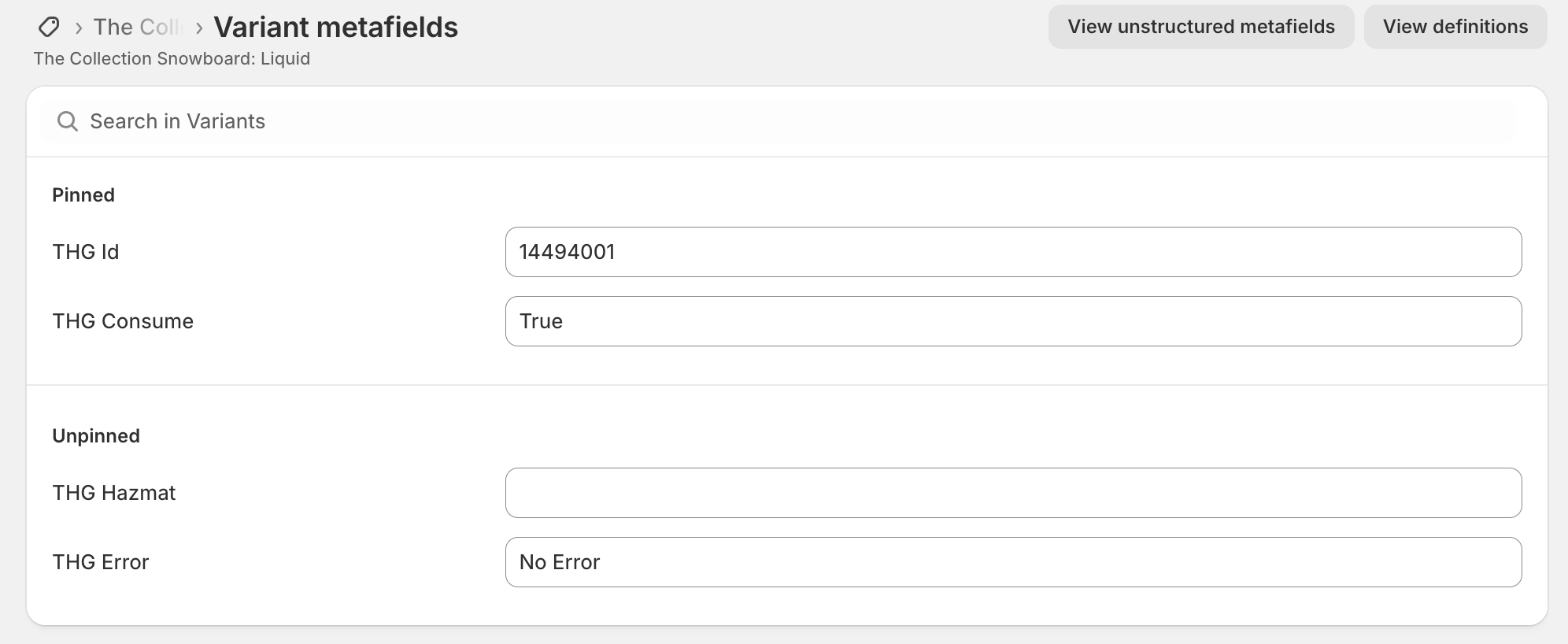Click the THG Error label

[101, 562]
